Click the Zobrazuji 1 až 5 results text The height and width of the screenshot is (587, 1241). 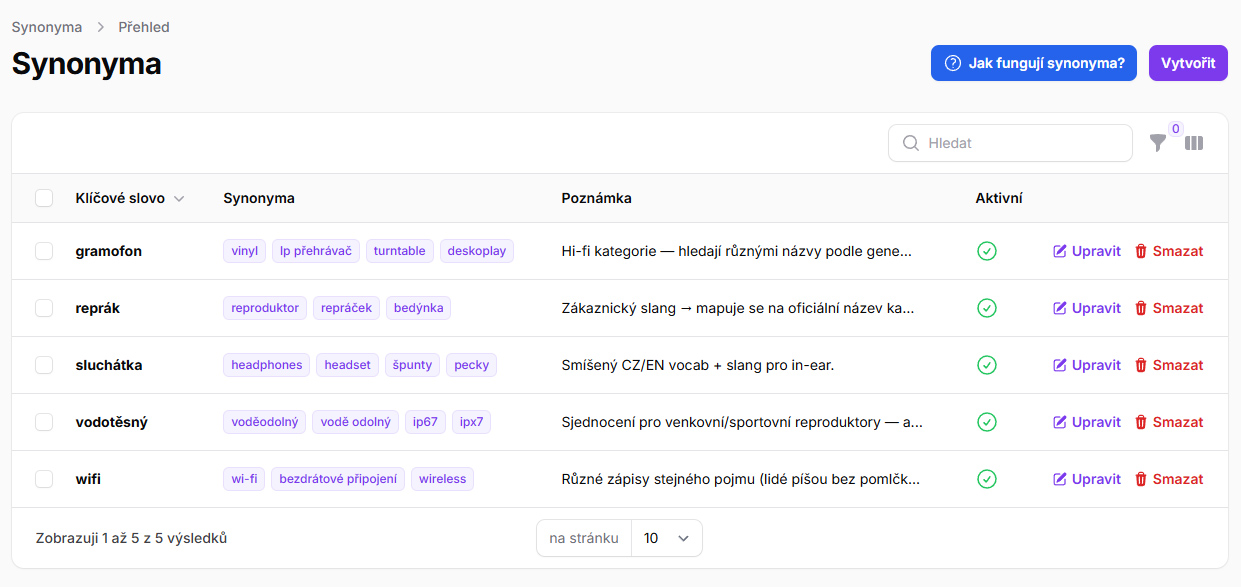[x=132, y=538]
